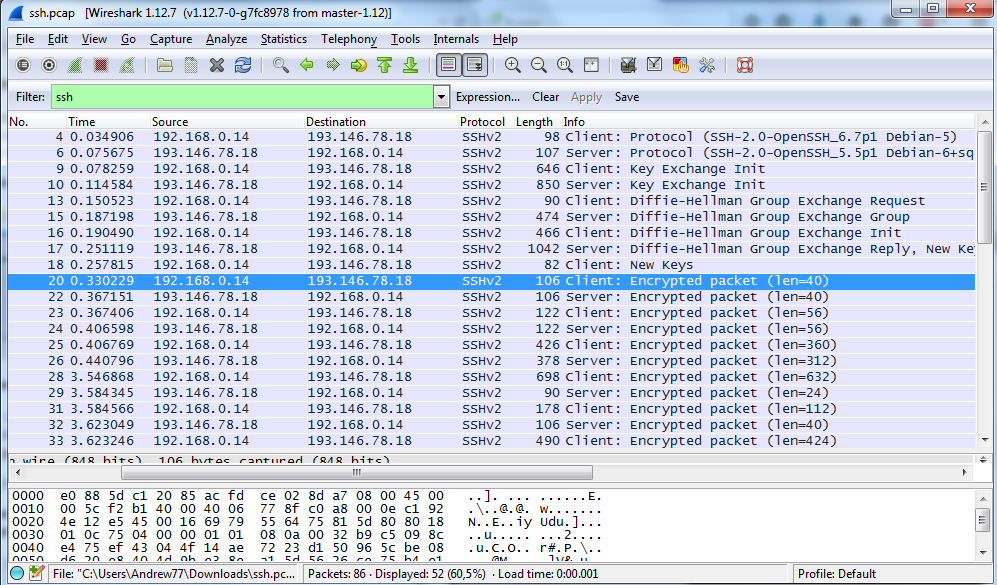Restart the running capture icon
The image size is (997, 585).
click(127, 65)
